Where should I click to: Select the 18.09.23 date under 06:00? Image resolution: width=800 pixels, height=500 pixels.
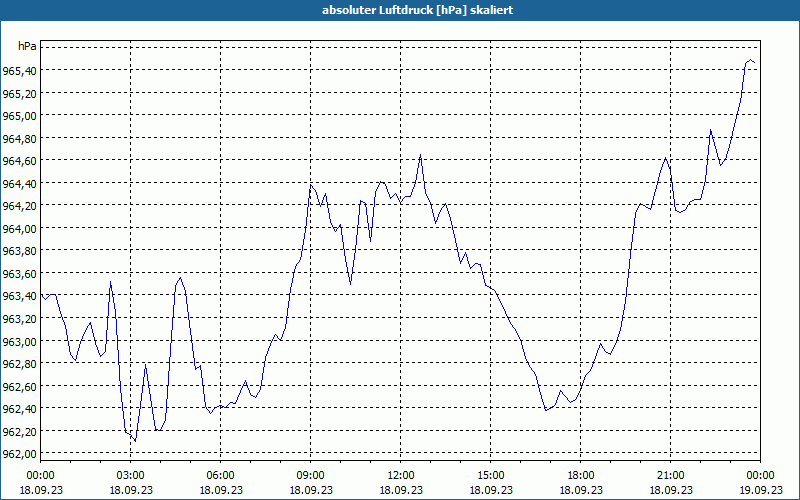click(220, 490)
